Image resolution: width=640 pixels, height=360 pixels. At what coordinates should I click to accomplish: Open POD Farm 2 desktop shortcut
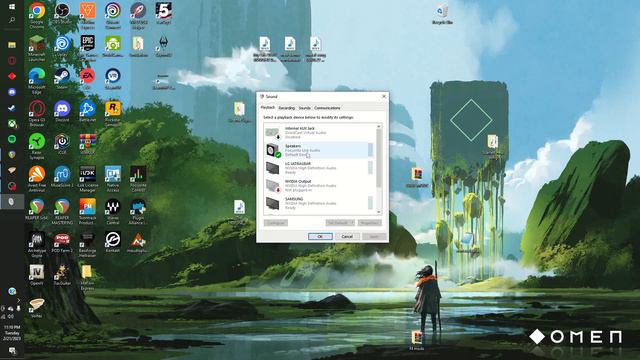[62, 242]
